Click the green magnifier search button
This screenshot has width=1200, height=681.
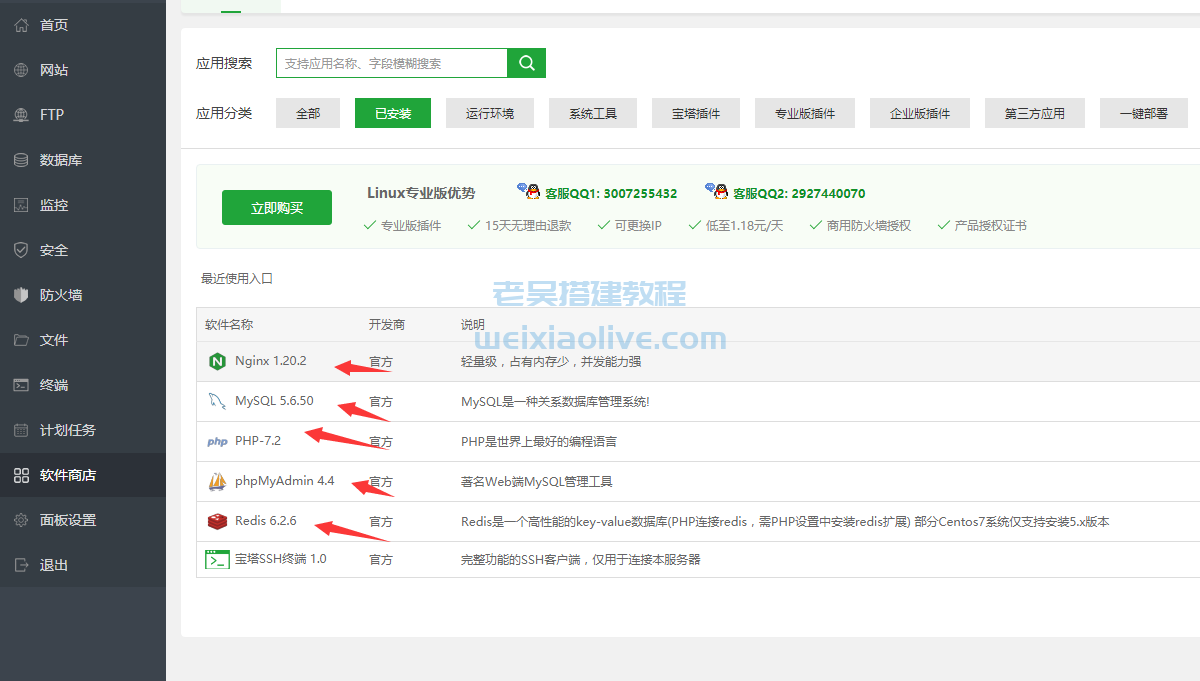click(527, 63)
